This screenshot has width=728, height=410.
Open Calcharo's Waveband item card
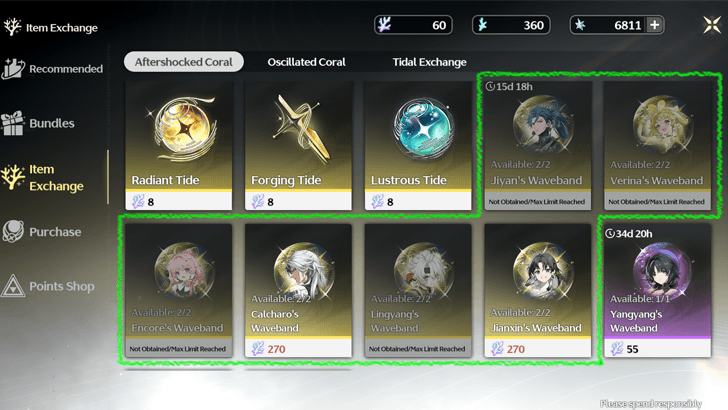click(299, 291)
